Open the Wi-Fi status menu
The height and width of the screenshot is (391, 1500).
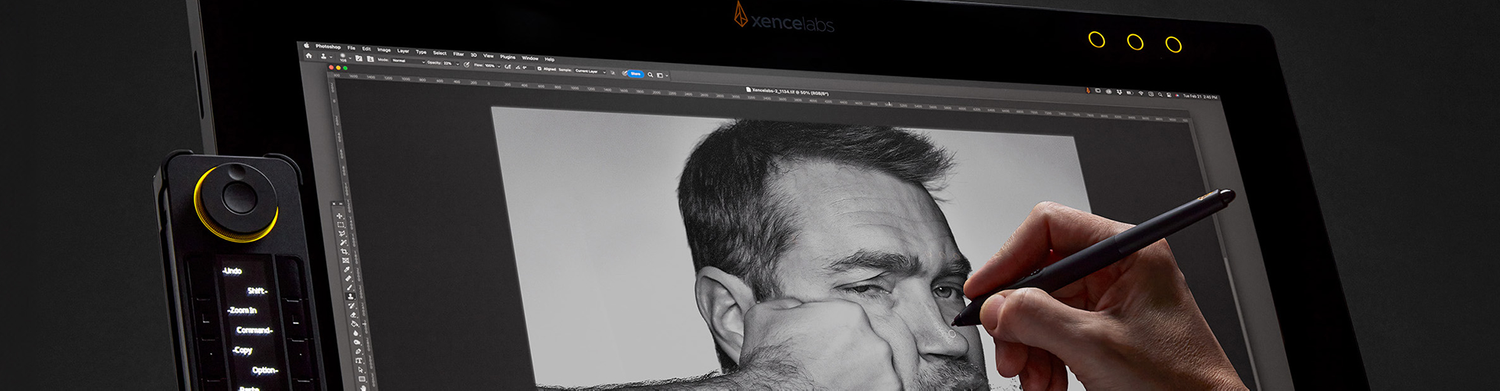click(x=1141, y=93)
